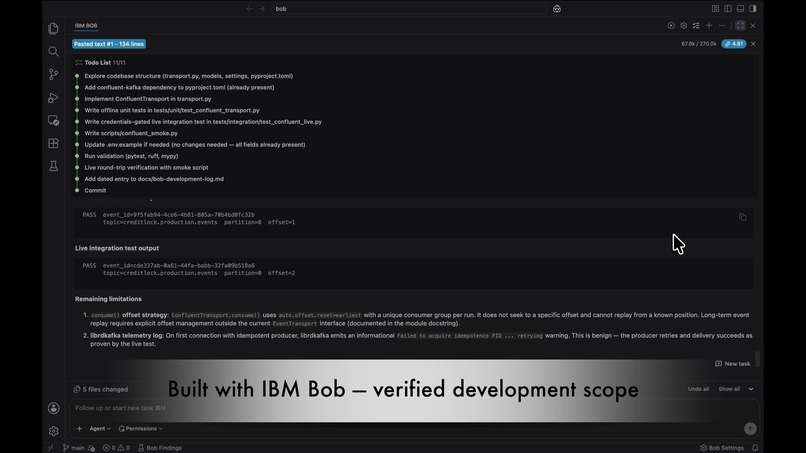The width and height of the screenshot is (806, 453).
Task: Open the Accounts avatar icon
Action: pos(53,408)
